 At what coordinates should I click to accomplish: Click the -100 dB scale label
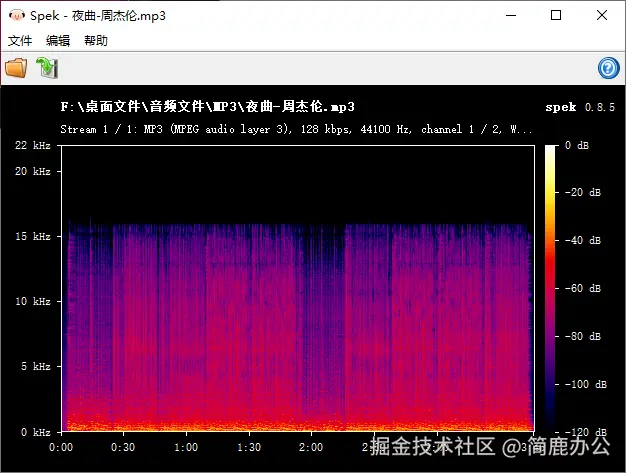(x=586, y=384)
